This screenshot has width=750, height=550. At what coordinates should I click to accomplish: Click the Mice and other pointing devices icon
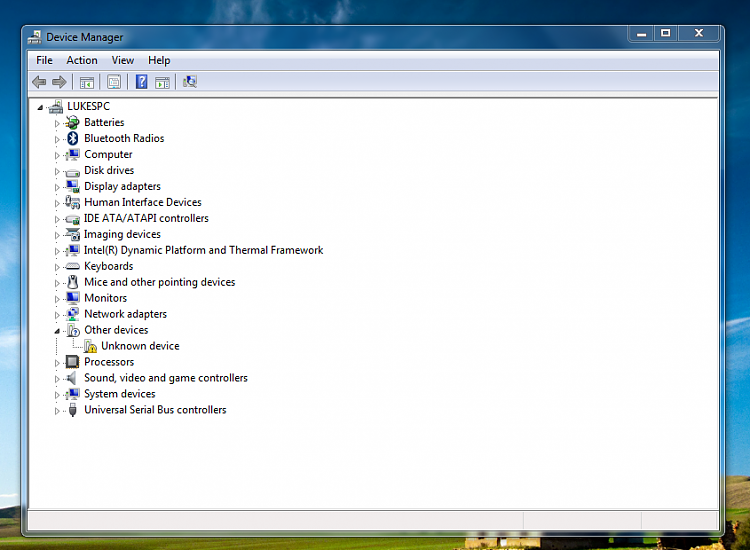[72, 282]
